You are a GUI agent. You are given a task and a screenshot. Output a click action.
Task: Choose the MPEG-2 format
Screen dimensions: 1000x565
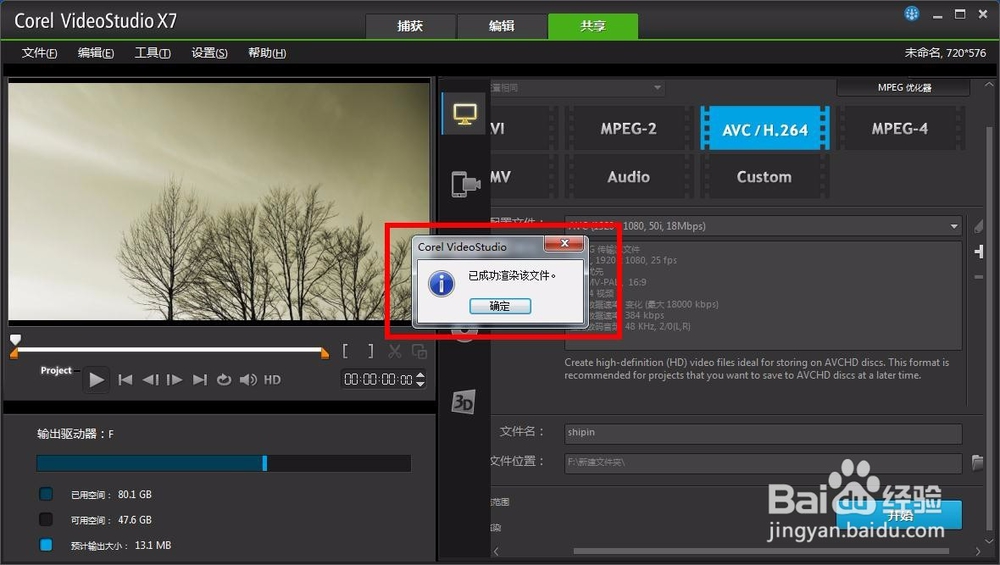pos(628,128)
